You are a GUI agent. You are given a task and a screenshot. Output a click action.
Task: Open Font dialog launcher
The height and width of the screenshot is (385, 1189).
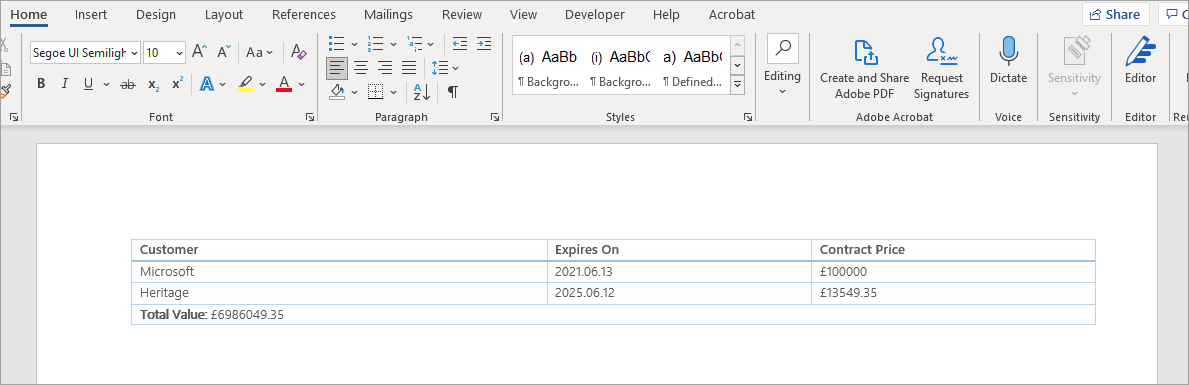(309, 117)
